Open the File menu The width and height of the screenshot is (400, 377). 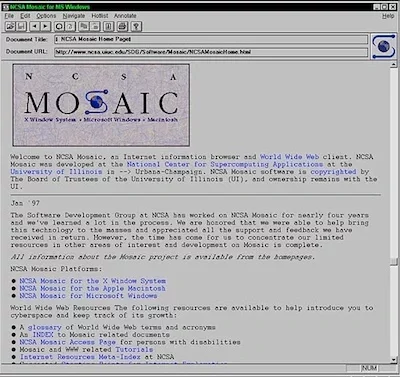click(9, 16)
